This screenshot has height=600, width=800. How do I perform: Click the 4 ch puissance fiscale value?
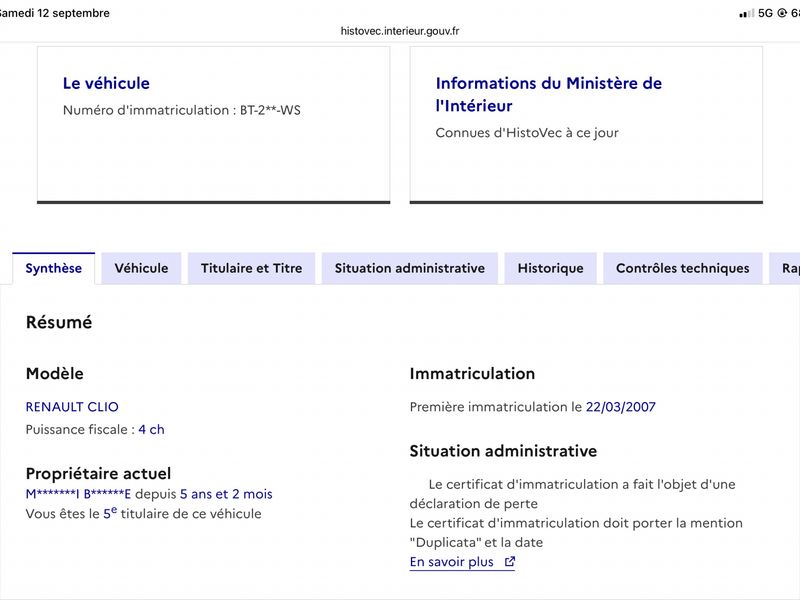pos(151,430)
